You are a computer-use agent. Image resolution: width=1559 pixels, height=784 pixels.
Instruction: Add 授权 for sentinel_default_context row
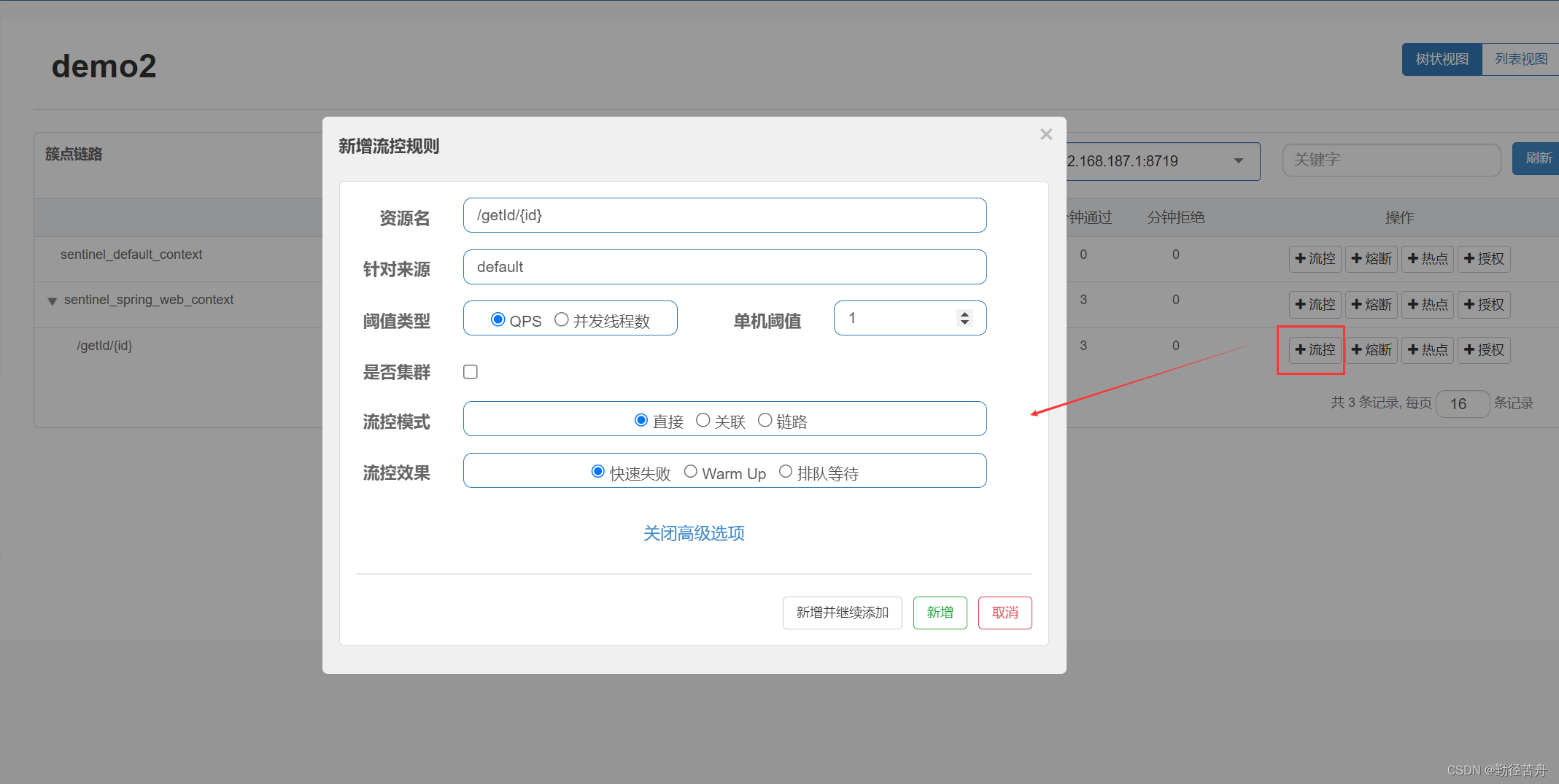pyautogui.click(x=1484, y=259)
